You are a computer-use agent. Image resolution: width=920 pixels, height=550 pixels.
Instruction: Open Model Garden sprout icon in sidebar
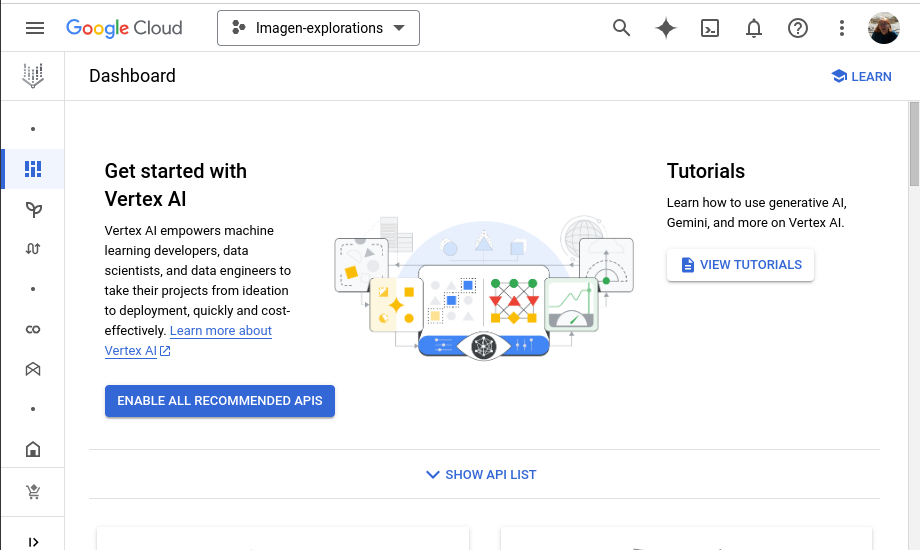(33, 209)
